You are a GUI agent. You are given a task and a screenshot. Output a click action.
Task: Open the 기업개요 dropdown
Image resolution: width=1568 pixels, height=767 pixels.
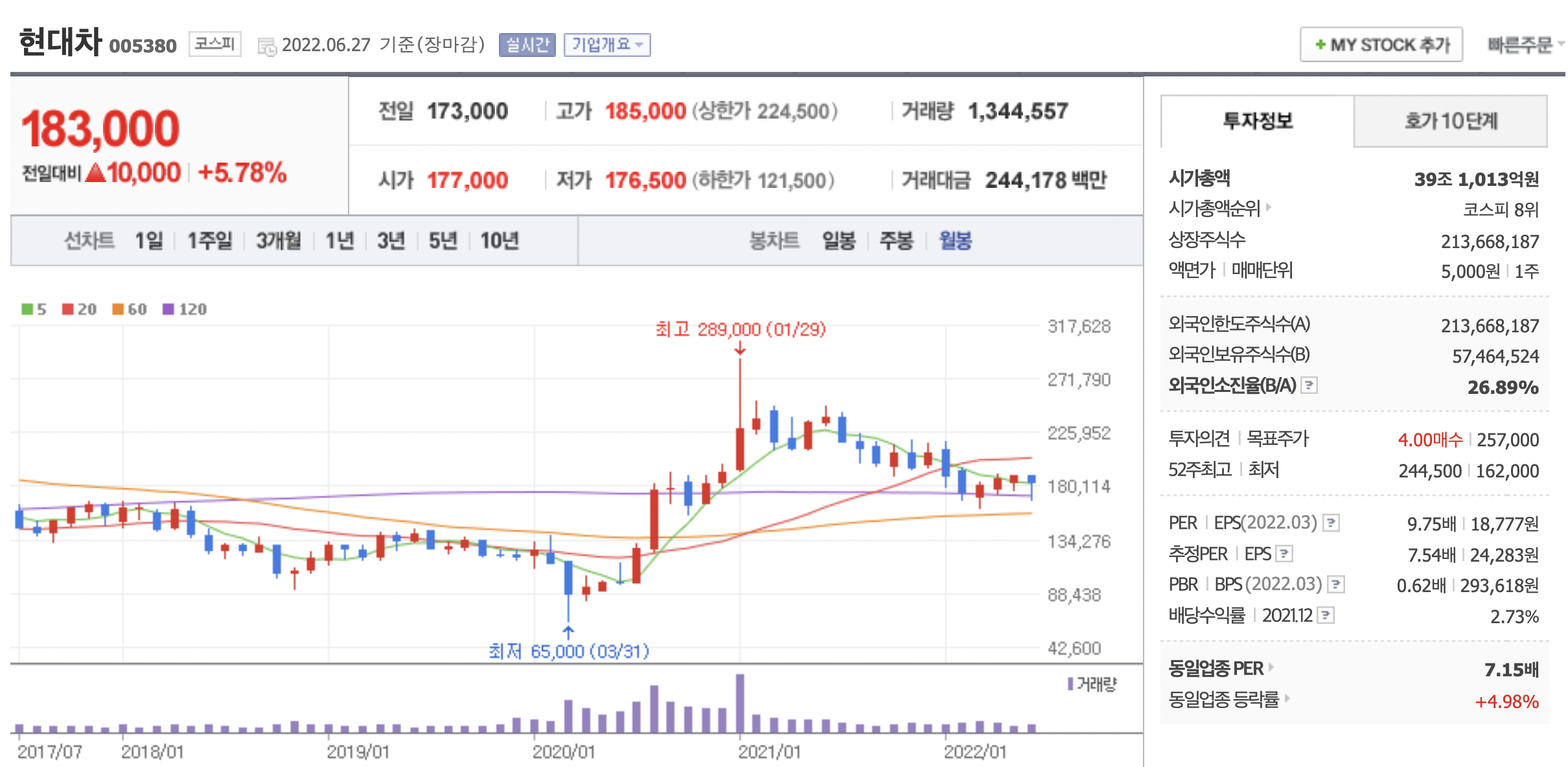point(607,45)
